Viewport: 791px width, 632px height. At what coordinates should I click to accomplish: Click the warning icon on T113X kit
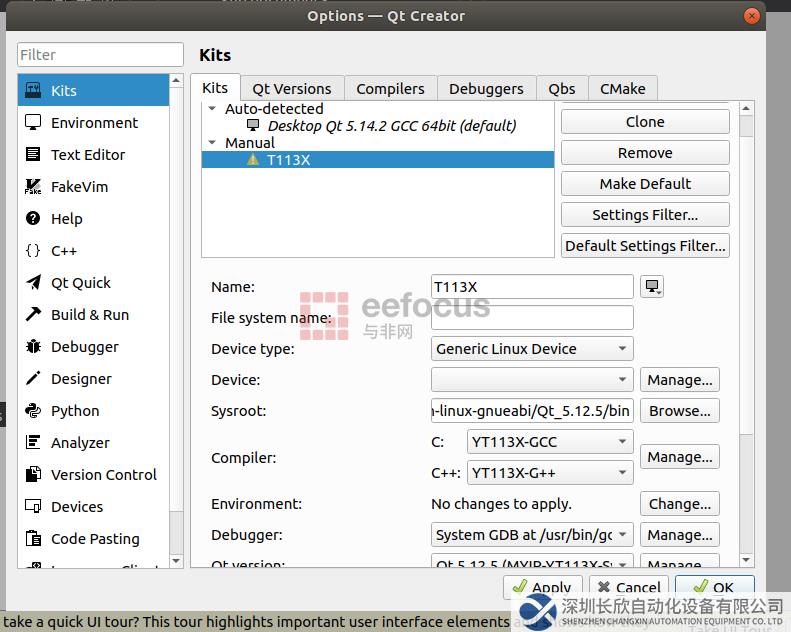click(253, 160)
